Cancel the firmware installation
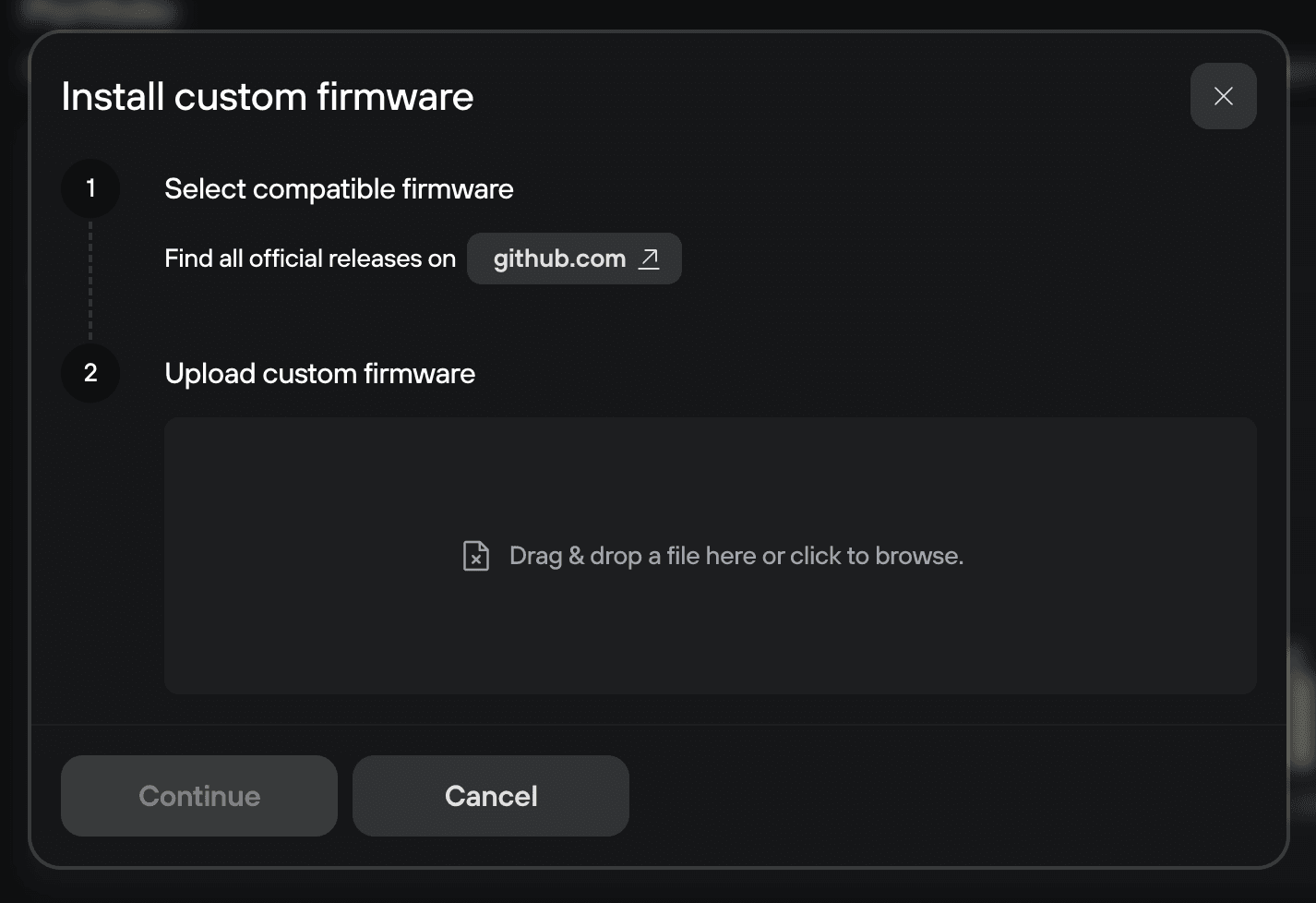 coord(490,795)
